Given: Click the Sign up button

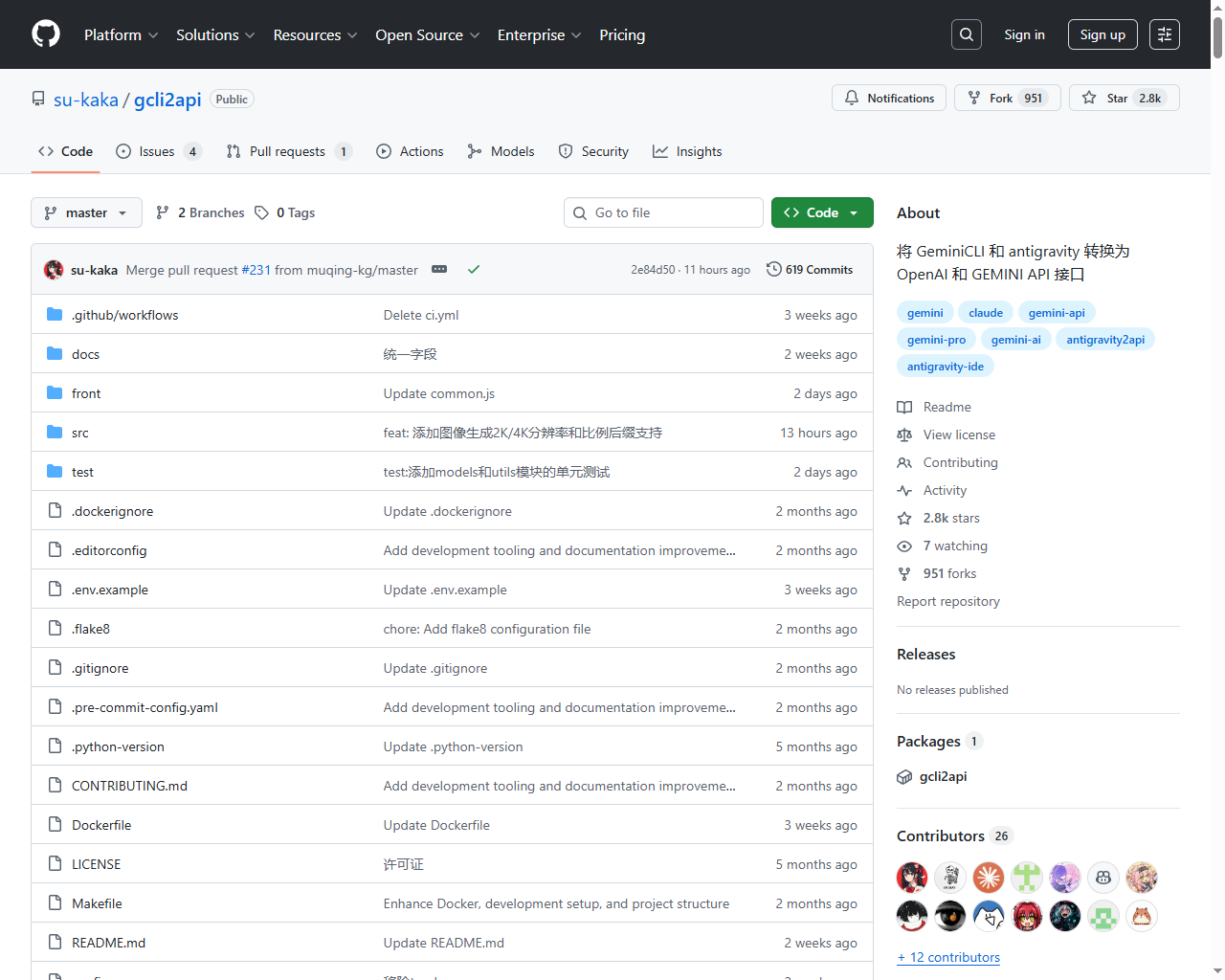Looking at the screenshot, I should (x=1102, y=33).
